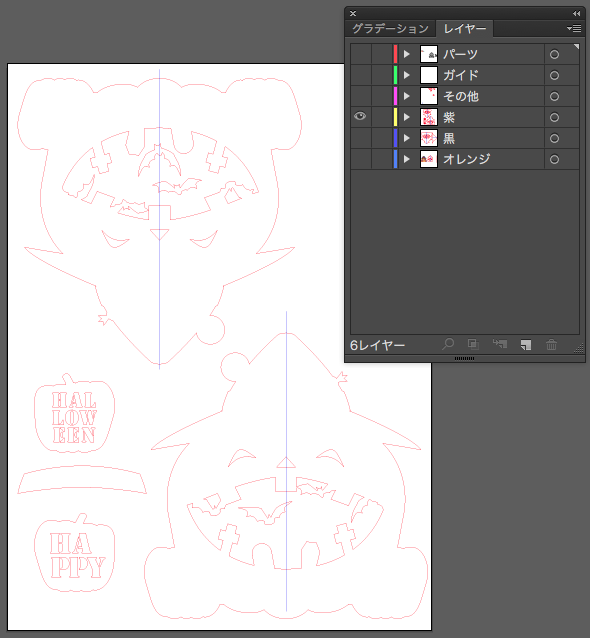Expand the その他 layer disclosure triangle
The height and width of the screenshot is (638, 590).
(x=406, y=96)
